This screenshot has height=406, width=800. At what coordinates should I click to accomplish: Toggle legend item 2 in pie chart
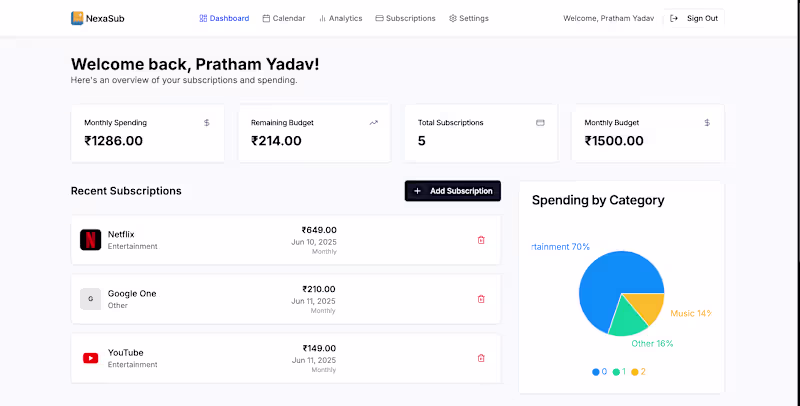638,372
